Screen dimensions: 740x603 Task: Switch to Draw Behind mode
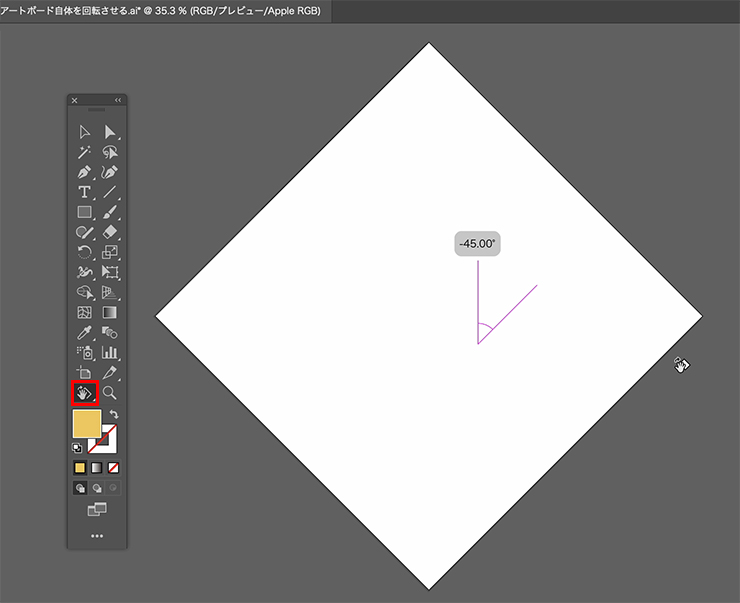97,488
